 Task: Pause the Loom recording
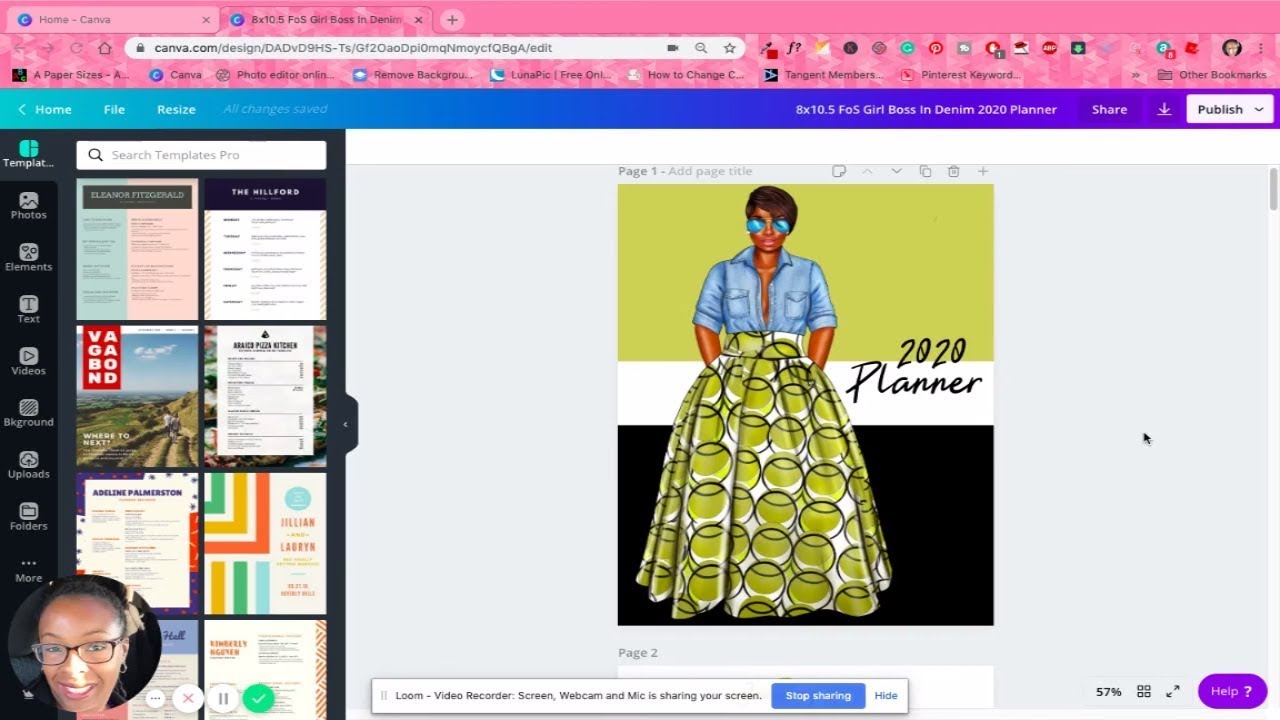[x=223, y=699]
